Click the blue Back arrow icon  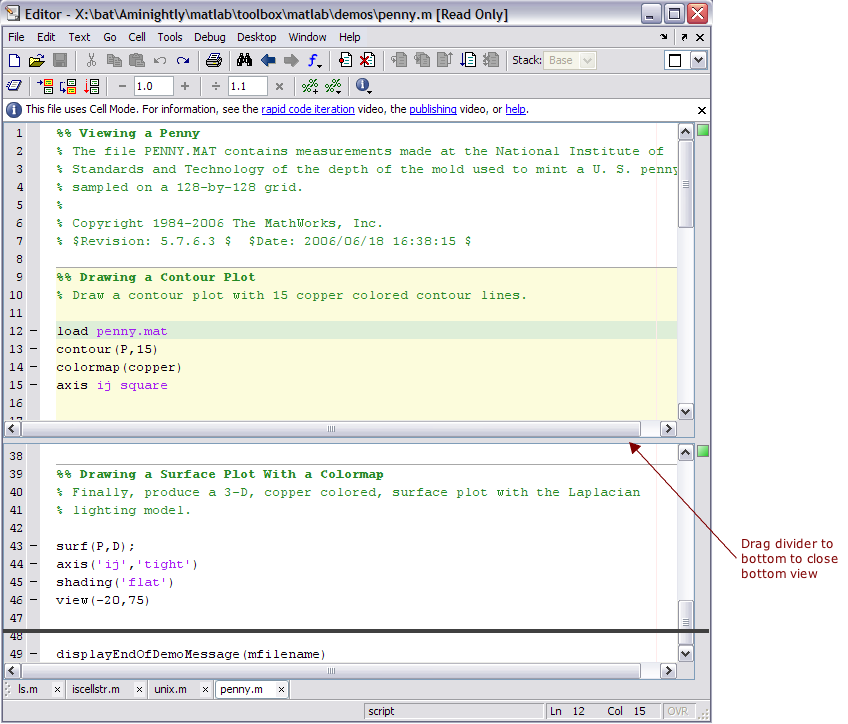click(268, 61)
